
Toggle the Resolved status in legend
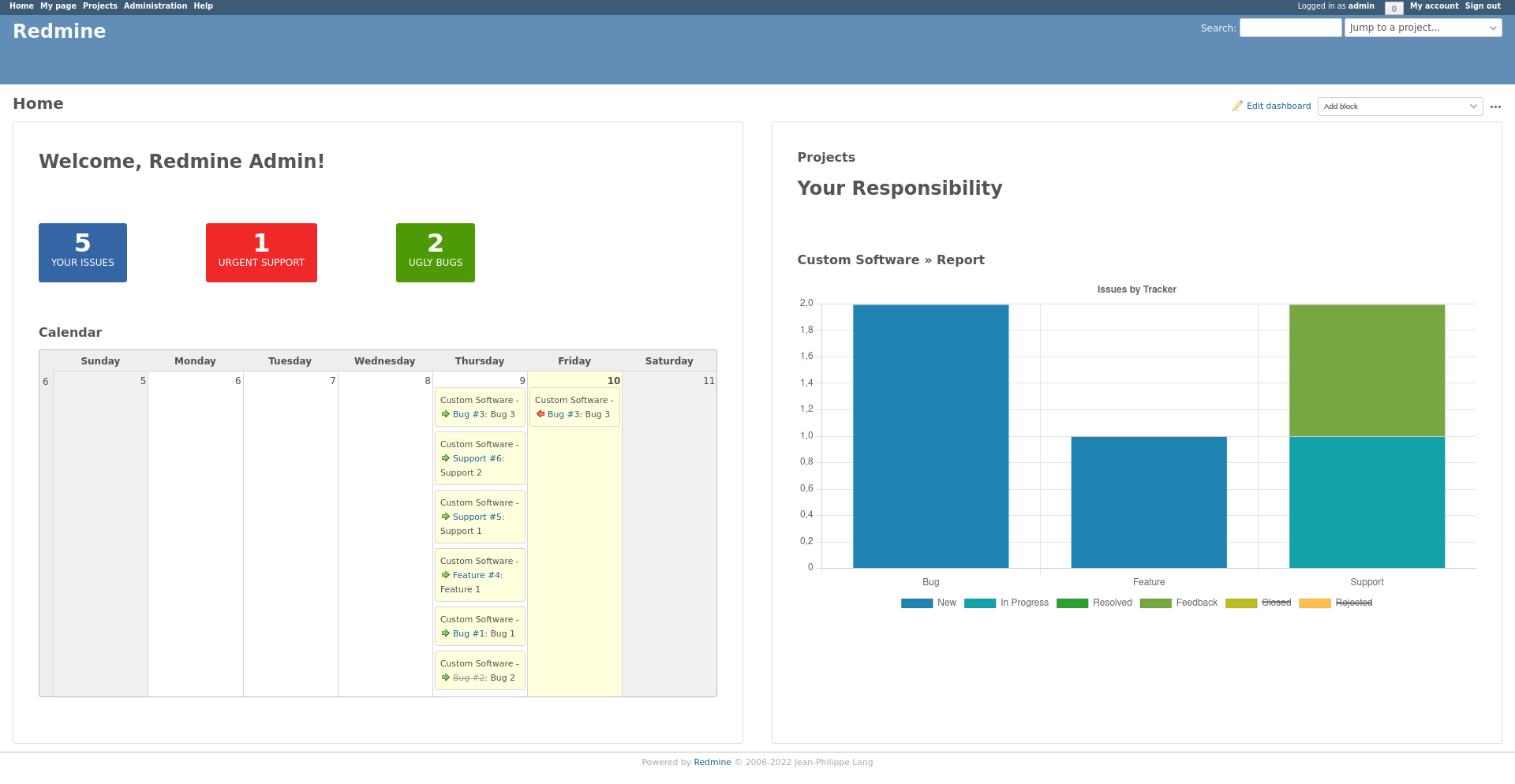(x=1094, y=603)
